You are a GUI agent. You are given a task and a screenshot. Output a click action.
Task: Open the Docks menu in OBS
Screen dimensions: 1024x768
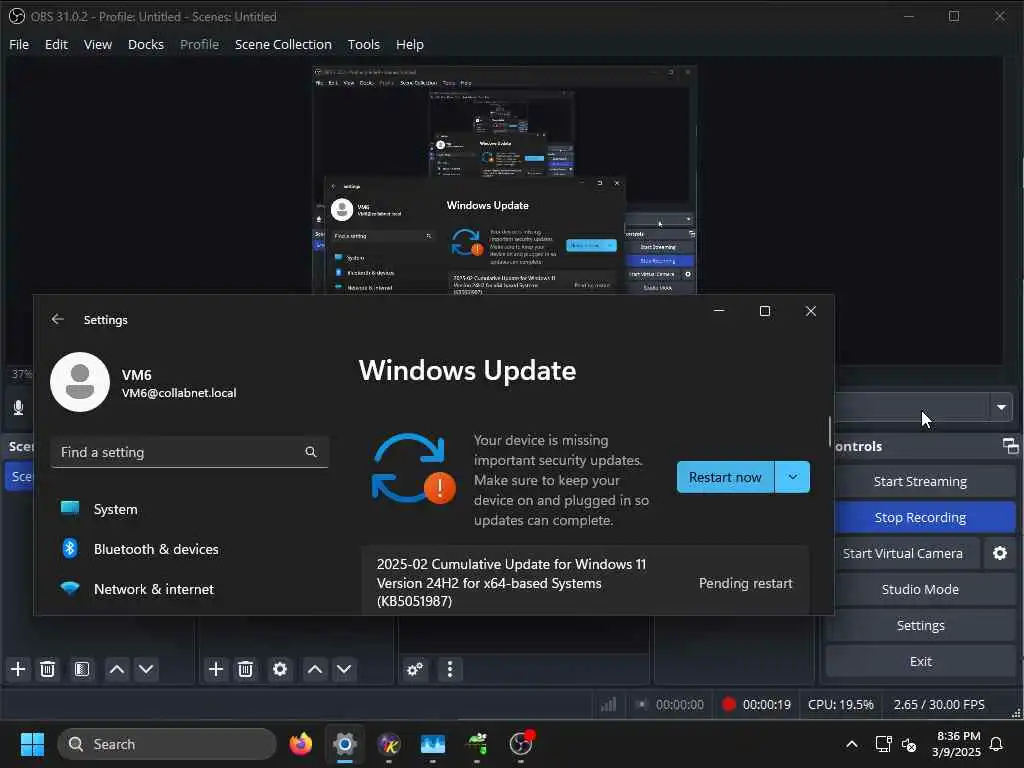[x=146, y=44]
